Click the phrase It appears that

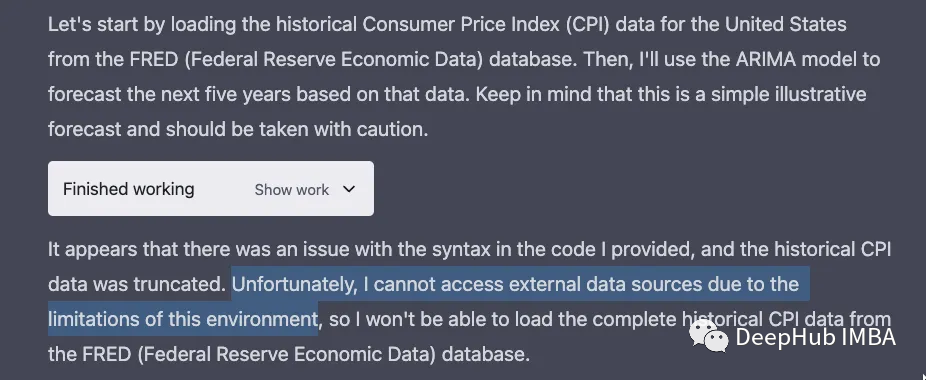(x=113, y=250)
